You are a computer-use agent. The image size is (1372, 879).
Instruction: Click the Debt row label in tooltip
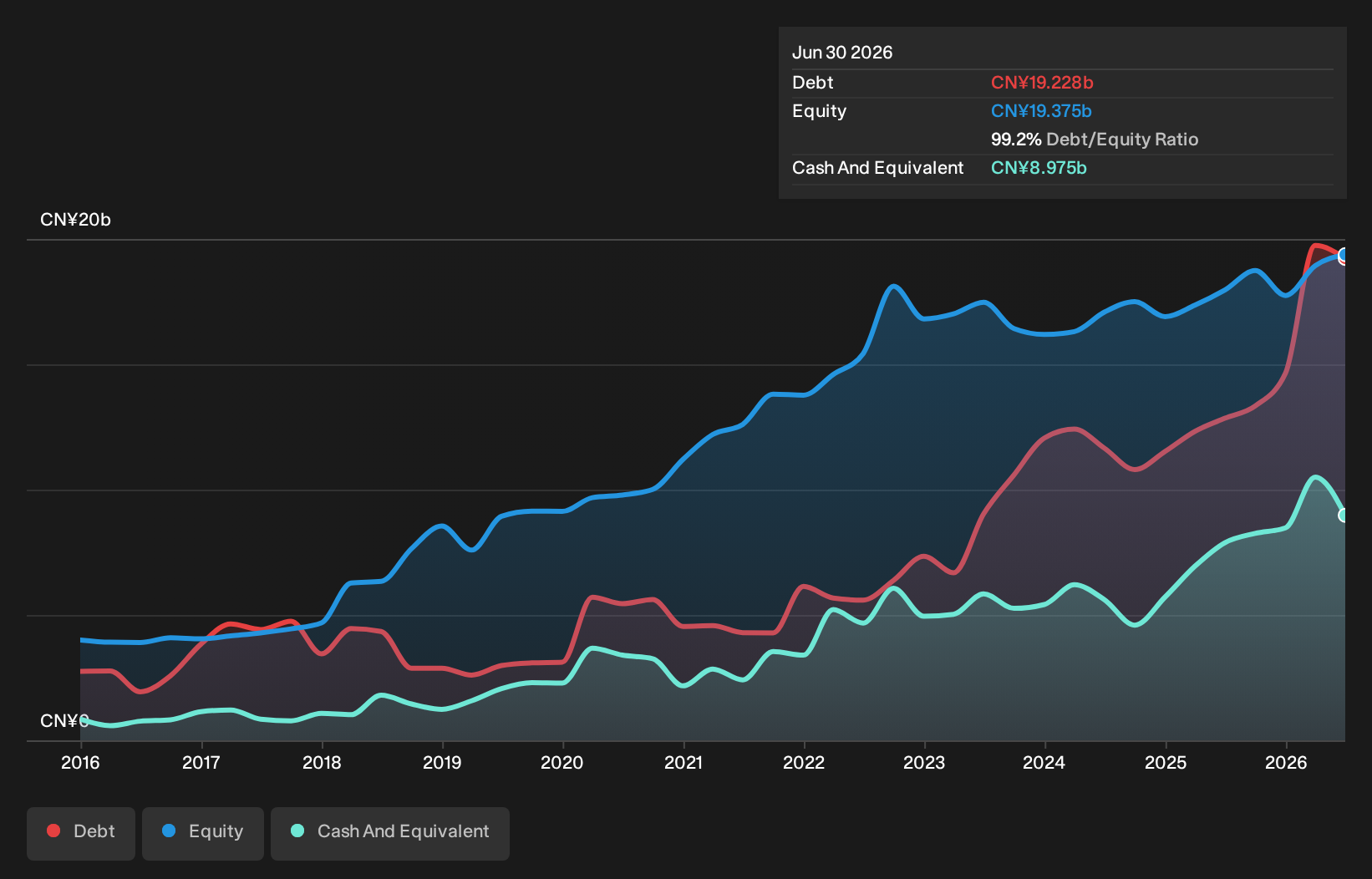coord(813,83)
